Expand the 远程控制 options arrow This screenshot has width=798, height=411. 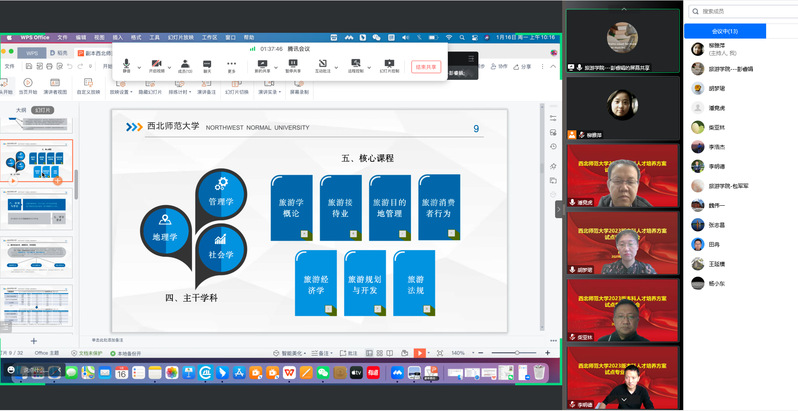pyautogui.click(x=369, y=67)
